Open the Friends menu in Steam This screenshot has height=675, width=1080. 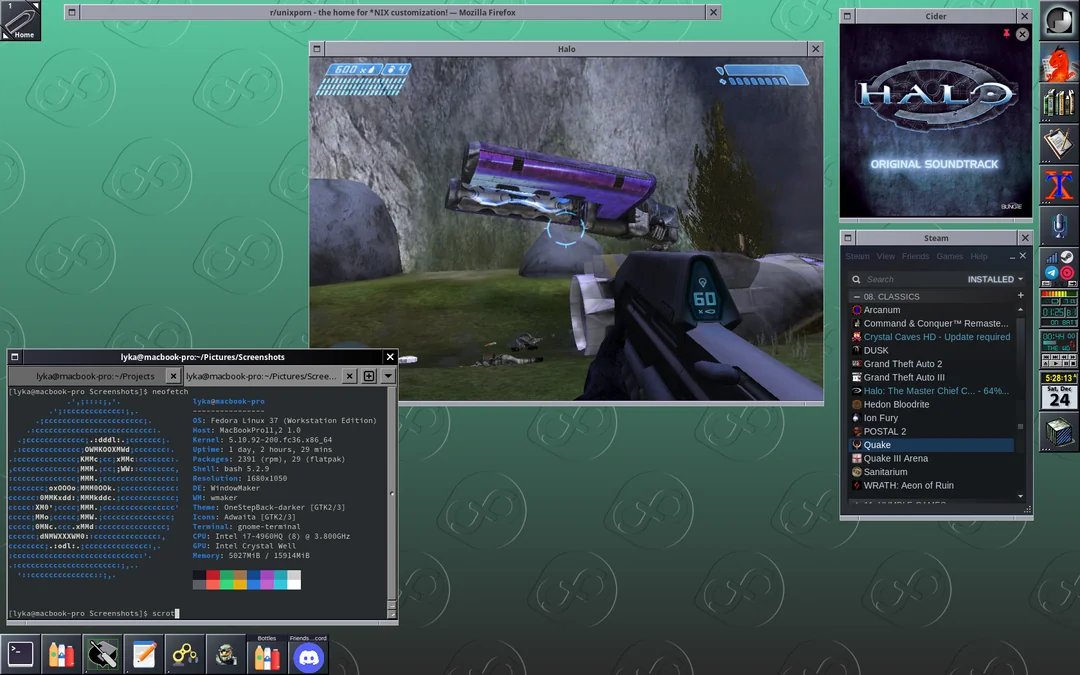pos(915,256)
